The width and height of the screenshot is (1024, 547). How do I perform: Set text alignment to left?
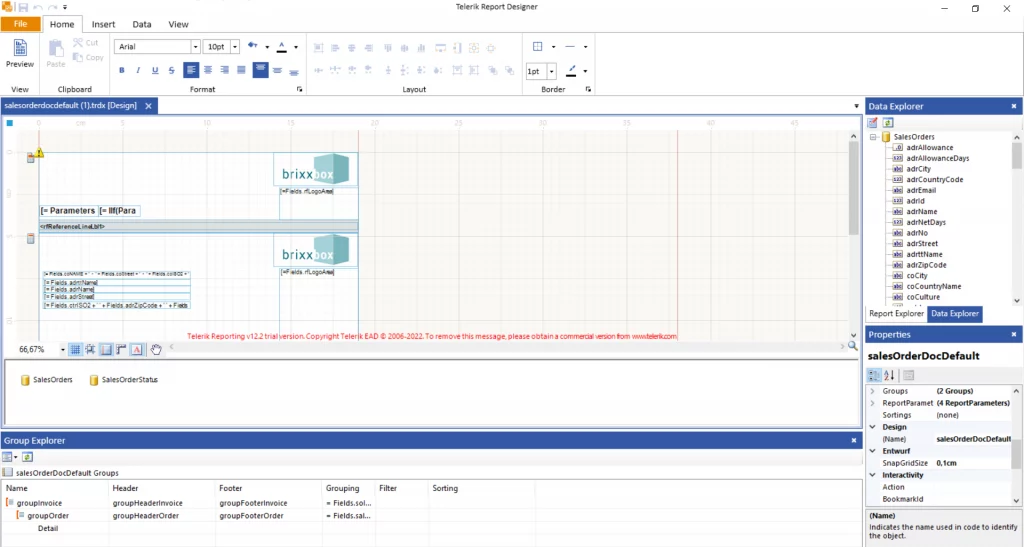pyautogui.click(x=191, y=70)
